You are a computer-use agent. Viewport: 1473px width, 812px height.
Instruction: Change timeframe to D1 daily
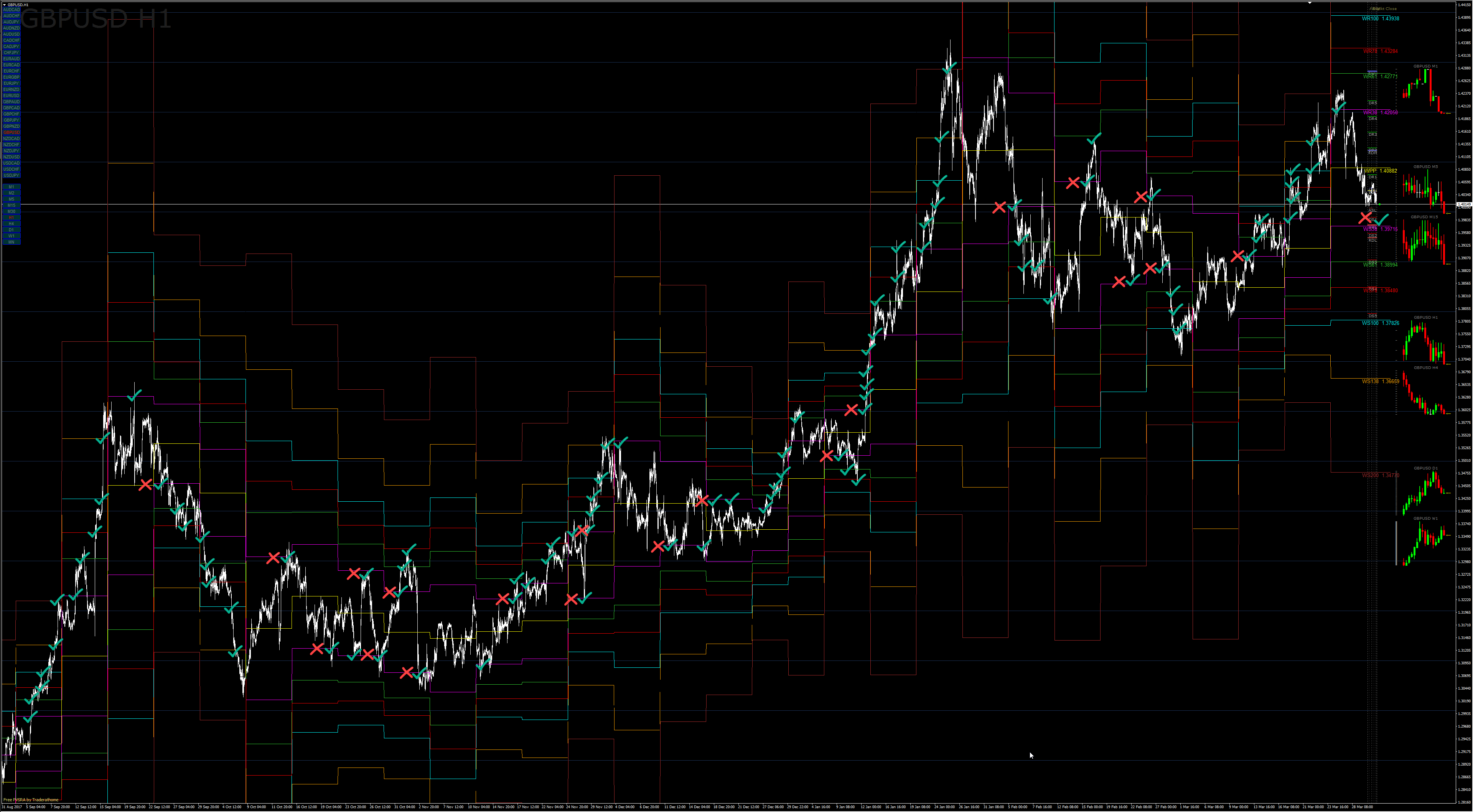pos(12,230)
